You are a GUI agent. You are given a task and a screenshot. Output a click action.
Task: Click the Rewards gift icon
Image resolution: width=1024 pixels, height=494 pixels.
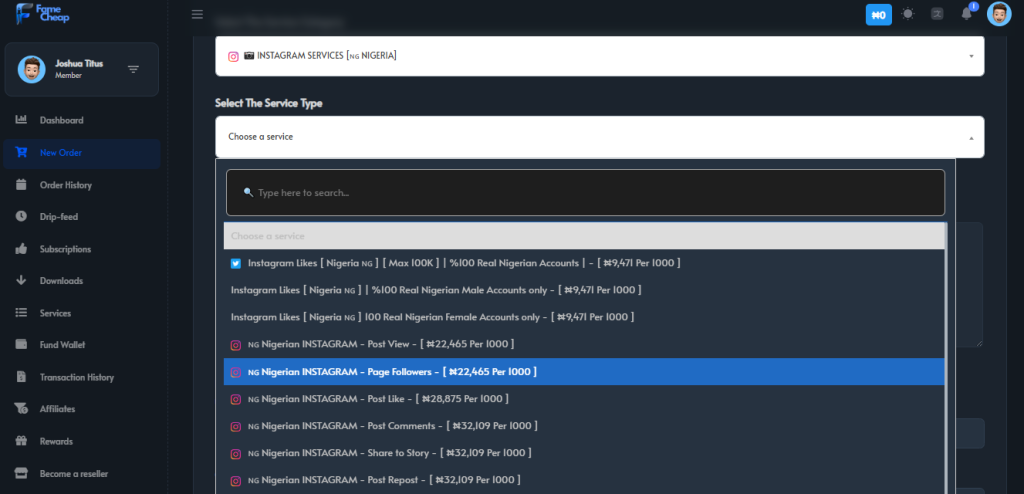pyautogui.click(x=21, y=440)
